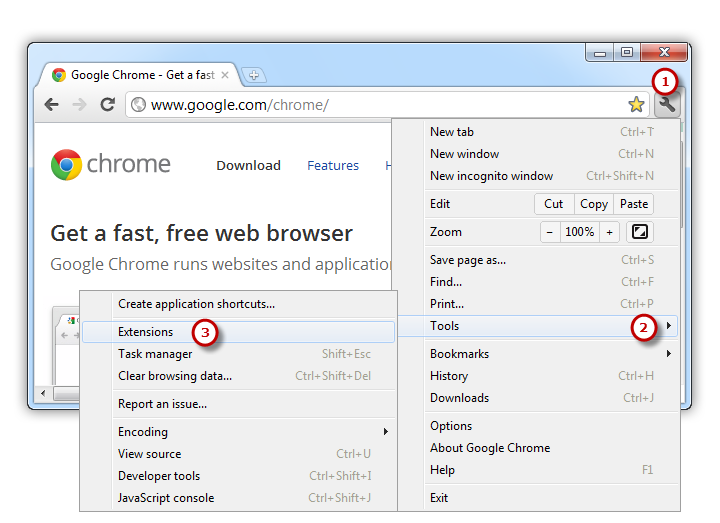Image resolution: width=720 pixels, height=523 pixels.
Task: Choose Exit from the menu
Action: click(551, 498)
